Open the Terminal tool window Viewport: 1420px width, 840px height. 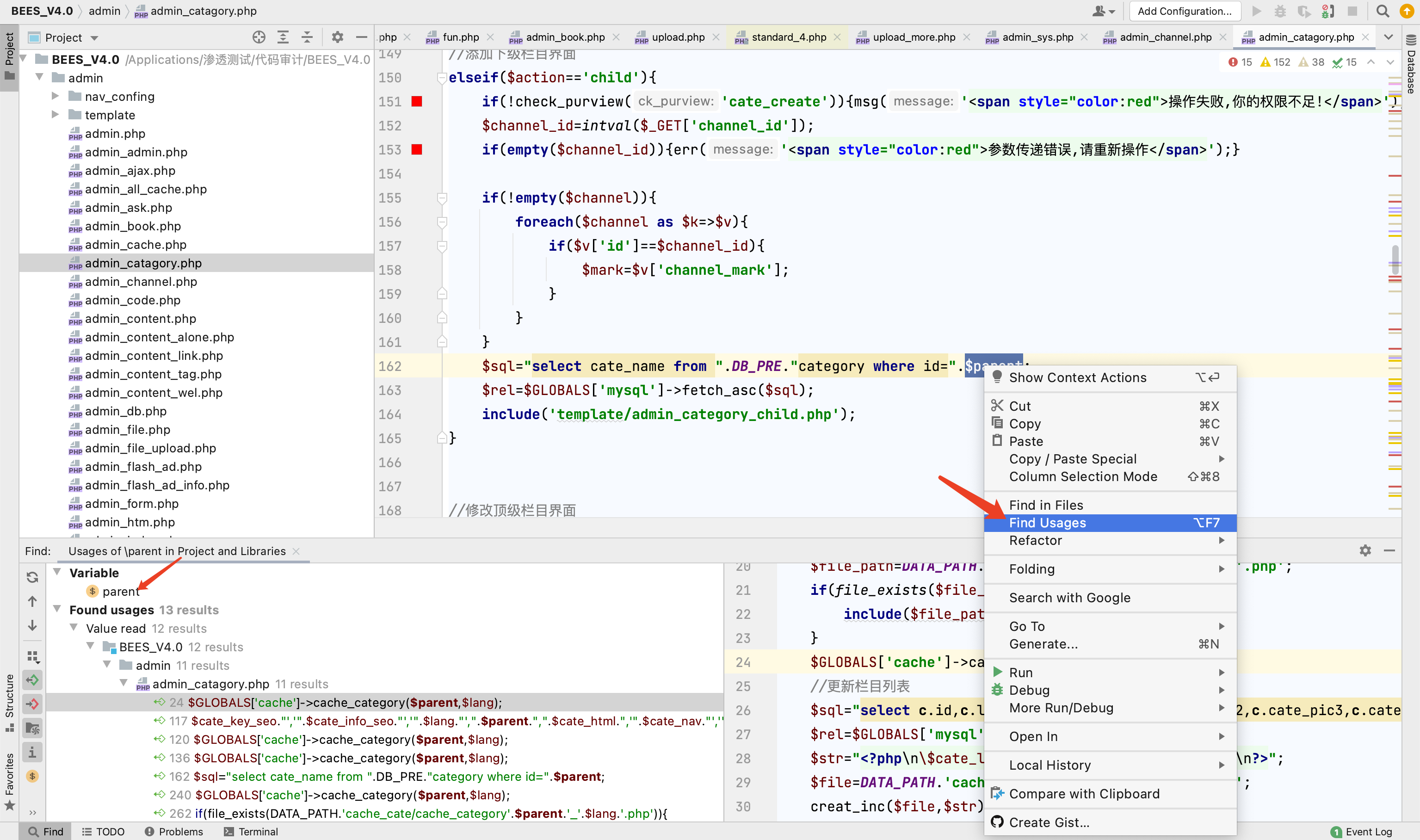[x=251, y=832]
